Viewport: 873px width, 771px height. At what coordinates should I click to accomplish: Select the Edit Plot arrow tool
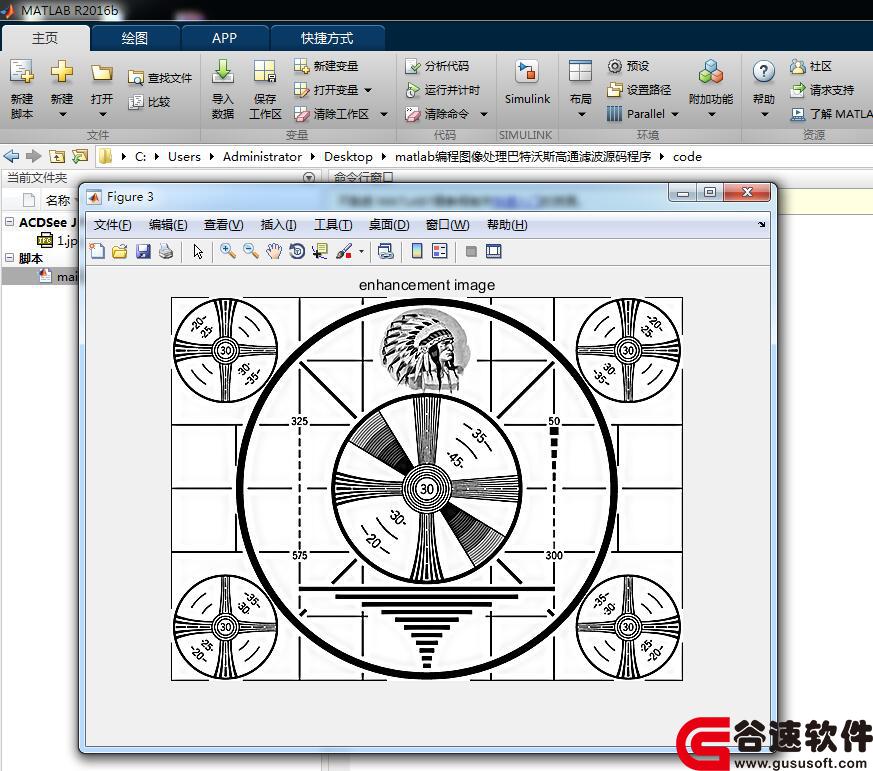(198, 252)
